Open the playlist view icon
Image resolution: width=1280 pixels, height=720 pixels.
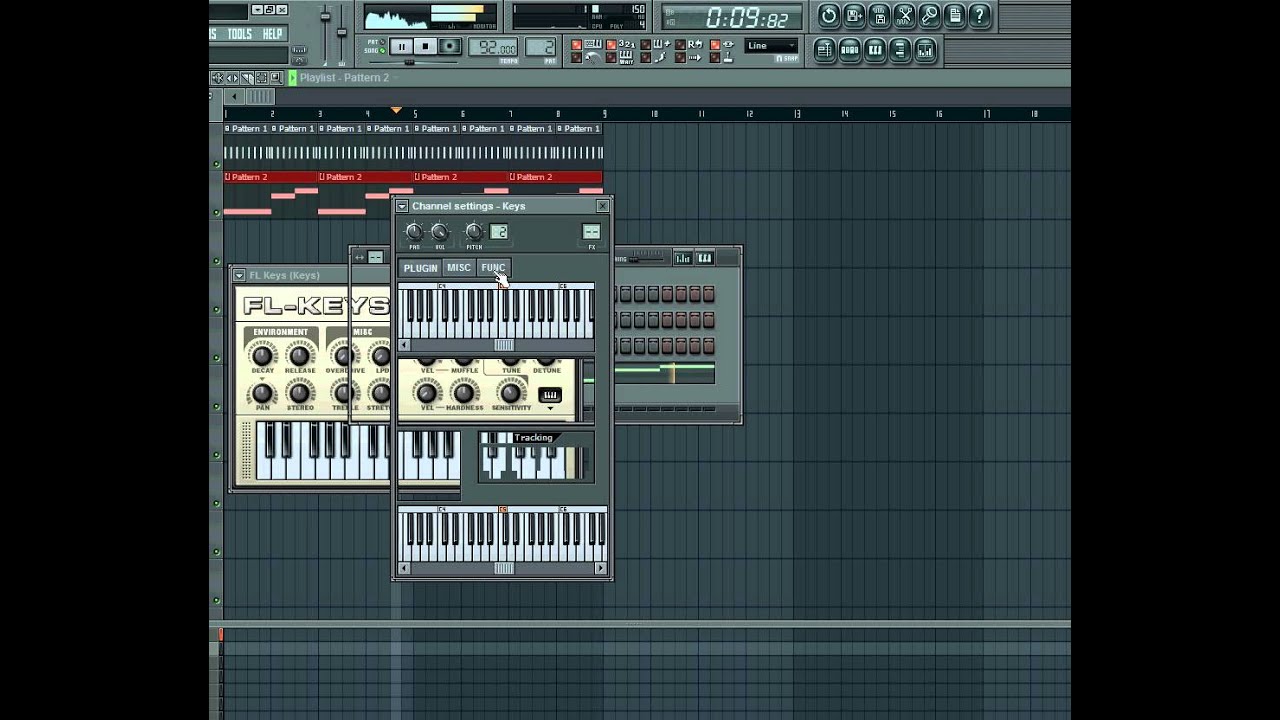(824, 50)
